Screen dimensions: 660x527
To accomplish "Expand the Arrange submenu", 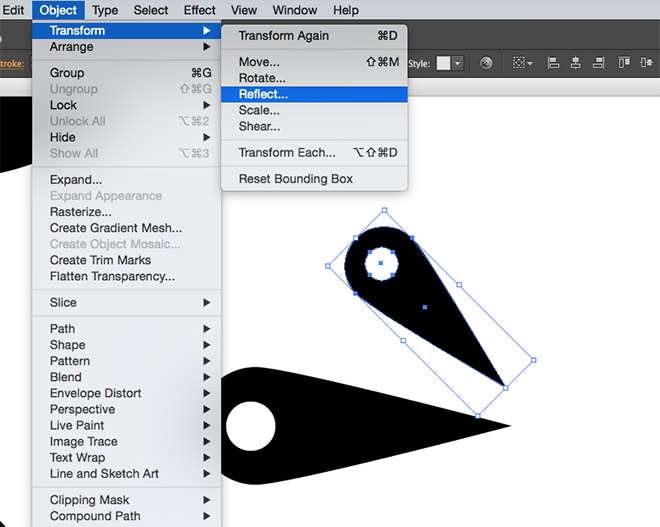I will pyautogui.click(x=127, y=47).
